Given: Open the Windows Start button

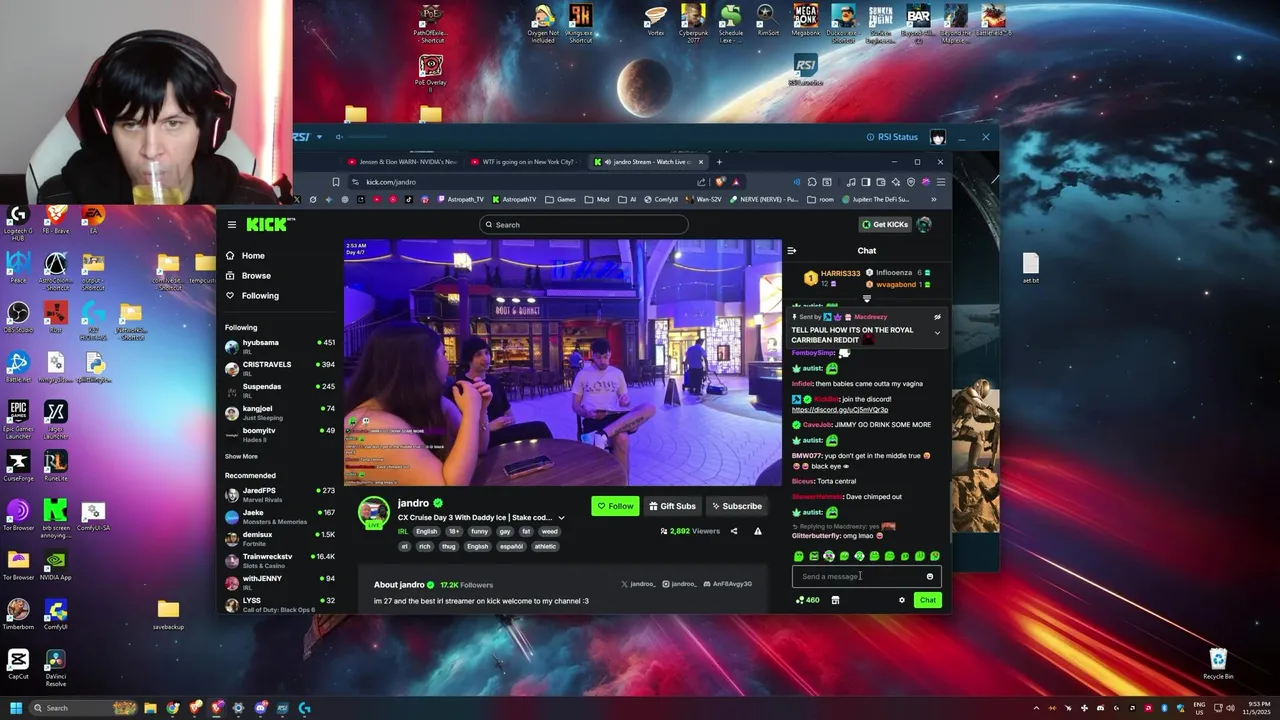Looking at the screenshot, I should click(x=16, y=708).
